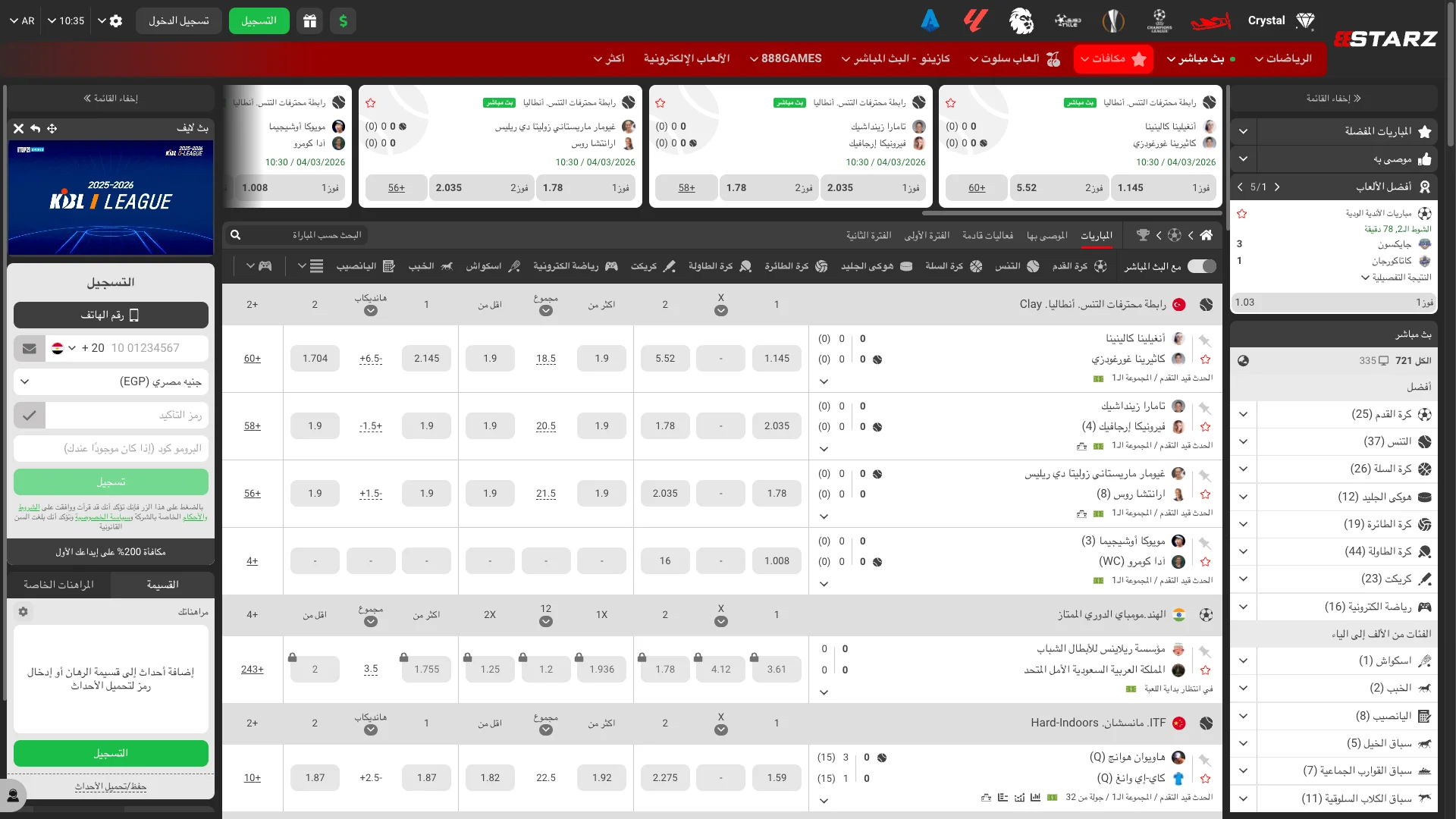Viewport: 1456px width, 819px height.
Task: Click the phone number input field
Action: [158, 348]
